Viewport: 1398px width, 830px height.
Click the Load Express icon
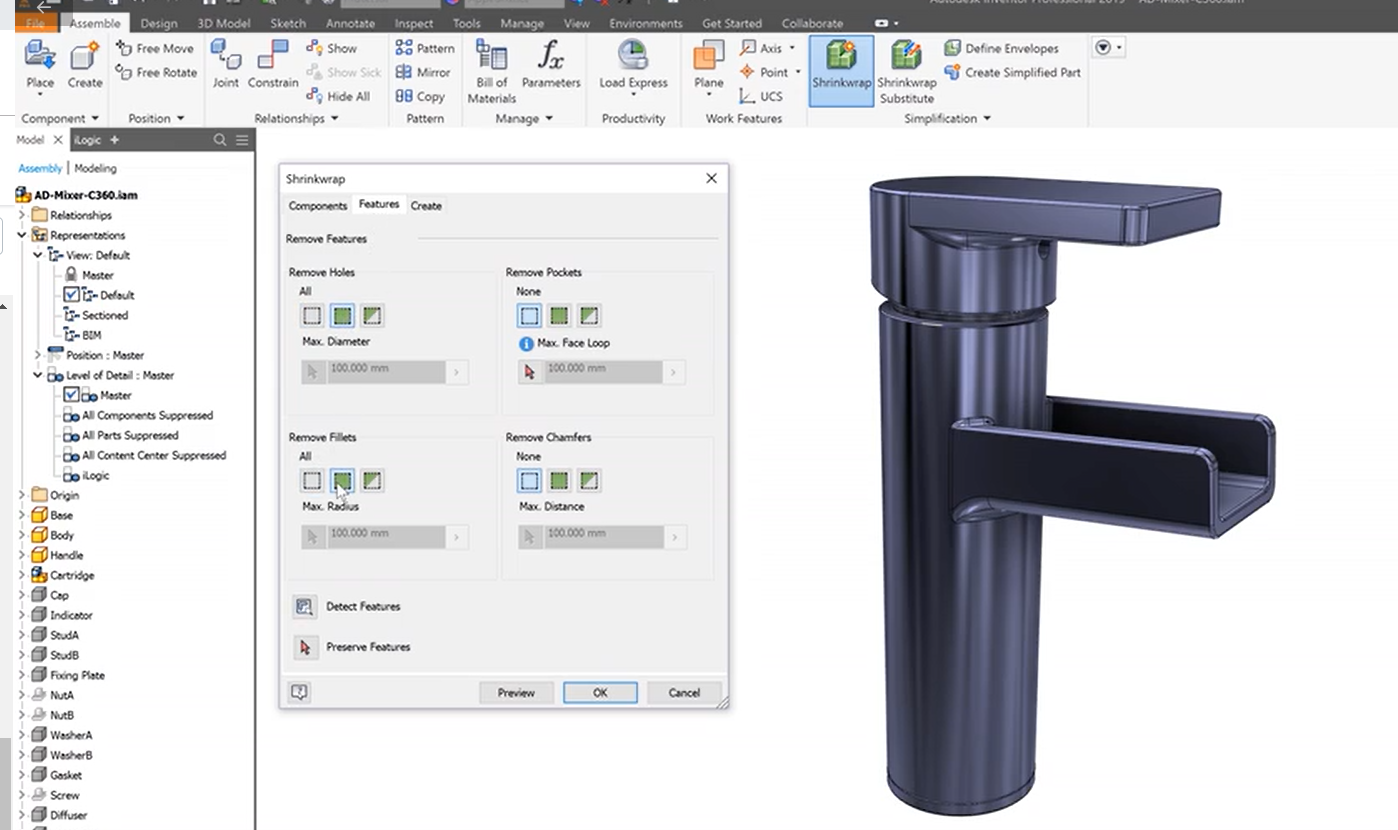(633, 56)
